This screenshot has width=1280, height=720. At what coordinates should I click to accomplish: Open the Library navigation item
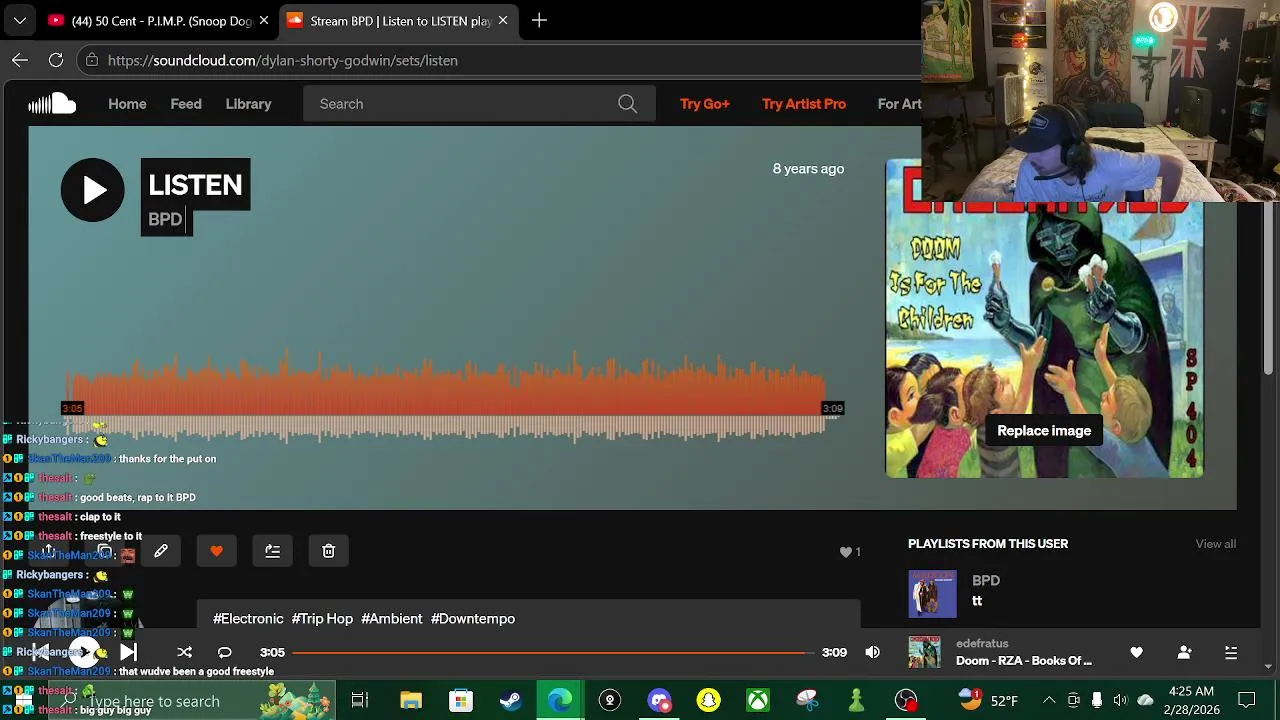248,104
